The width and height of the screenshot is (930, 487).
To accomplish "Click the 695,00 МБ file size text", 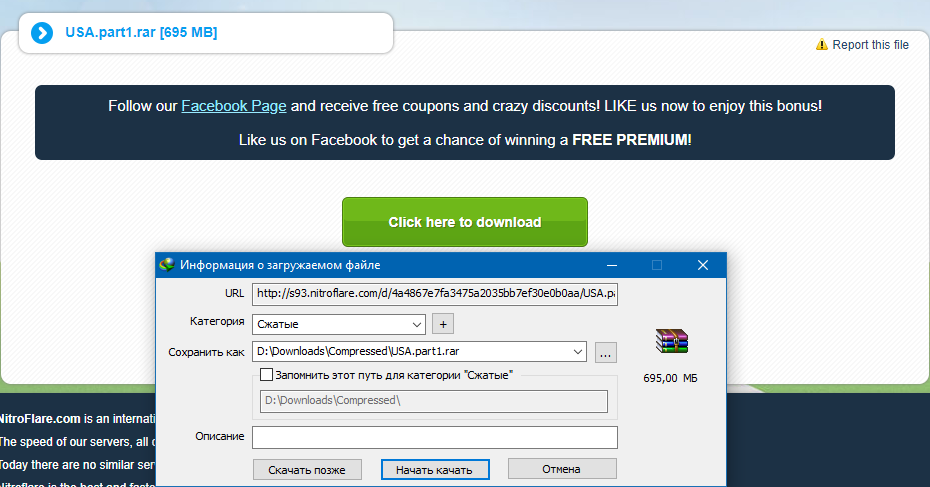I will [670, 378].
